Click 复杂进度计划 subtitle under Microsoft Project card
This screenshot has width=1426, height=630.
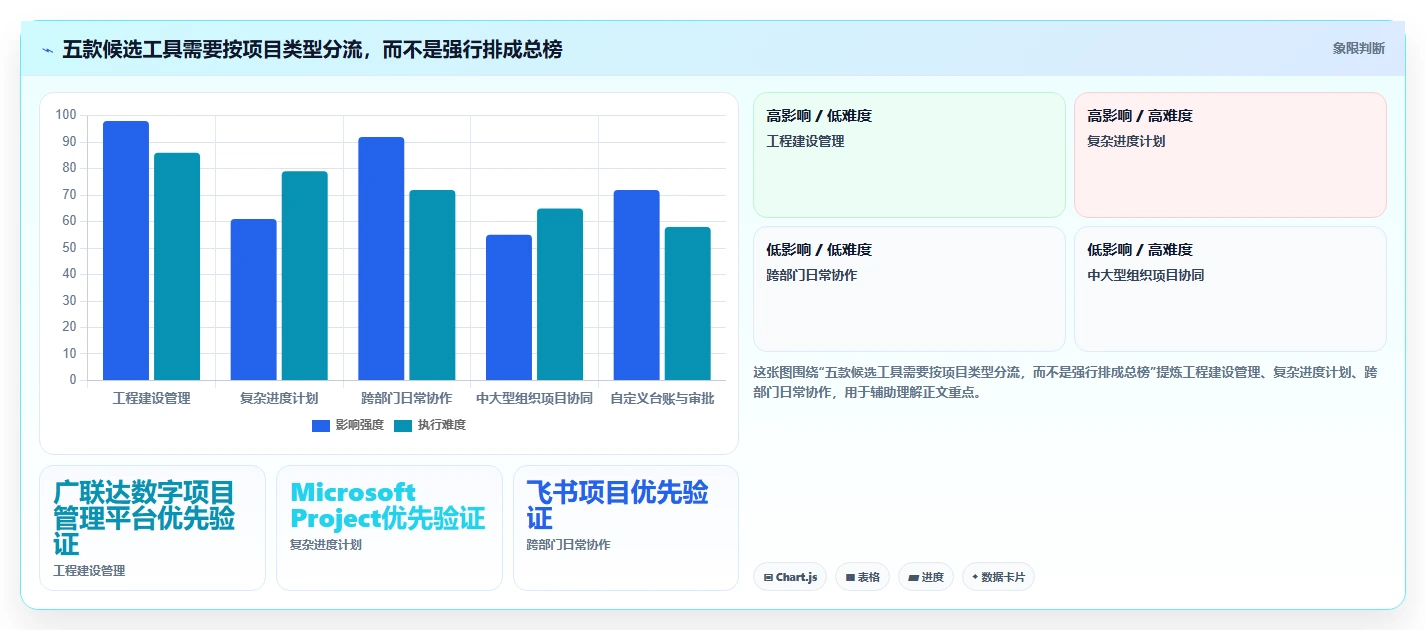tap(326, 545)
